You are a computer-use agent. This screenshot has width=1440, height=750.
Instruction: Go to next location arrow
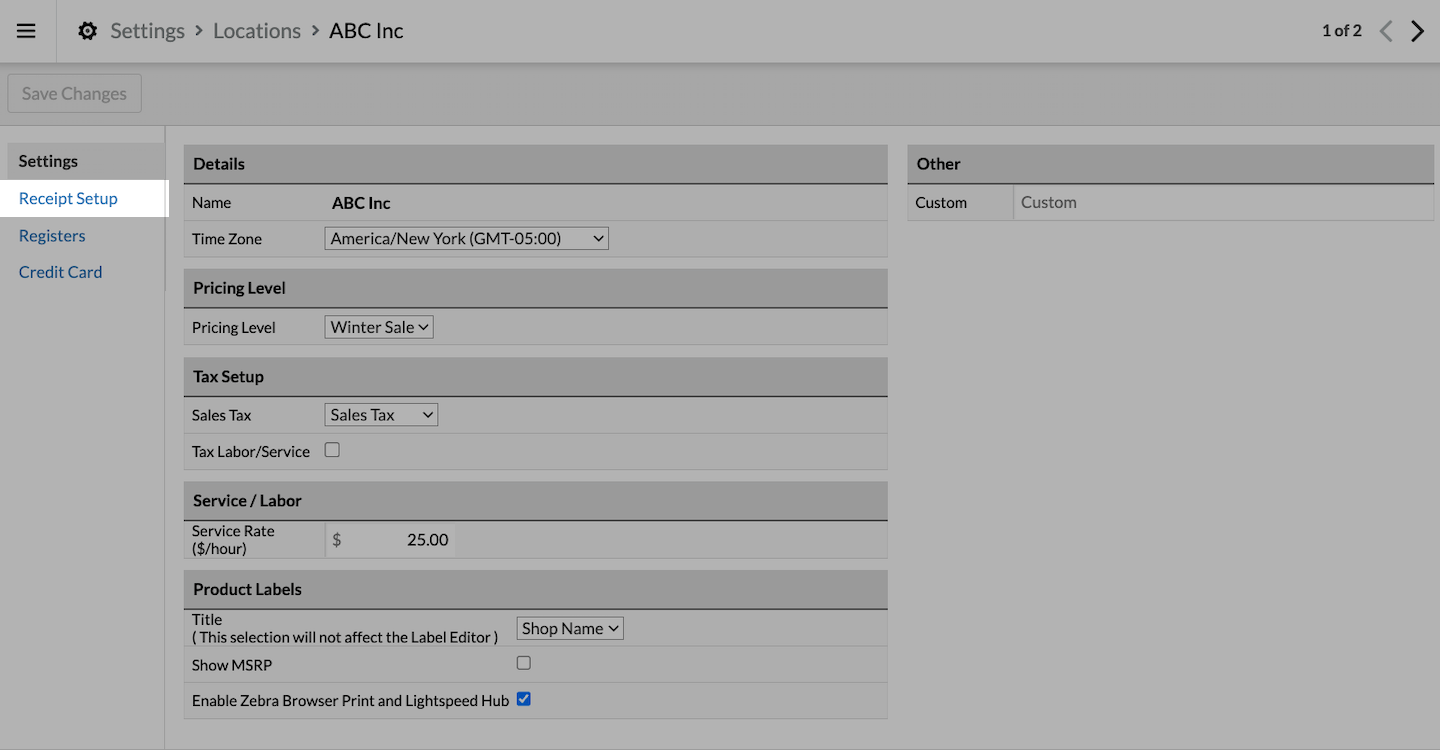(1417, 31)
